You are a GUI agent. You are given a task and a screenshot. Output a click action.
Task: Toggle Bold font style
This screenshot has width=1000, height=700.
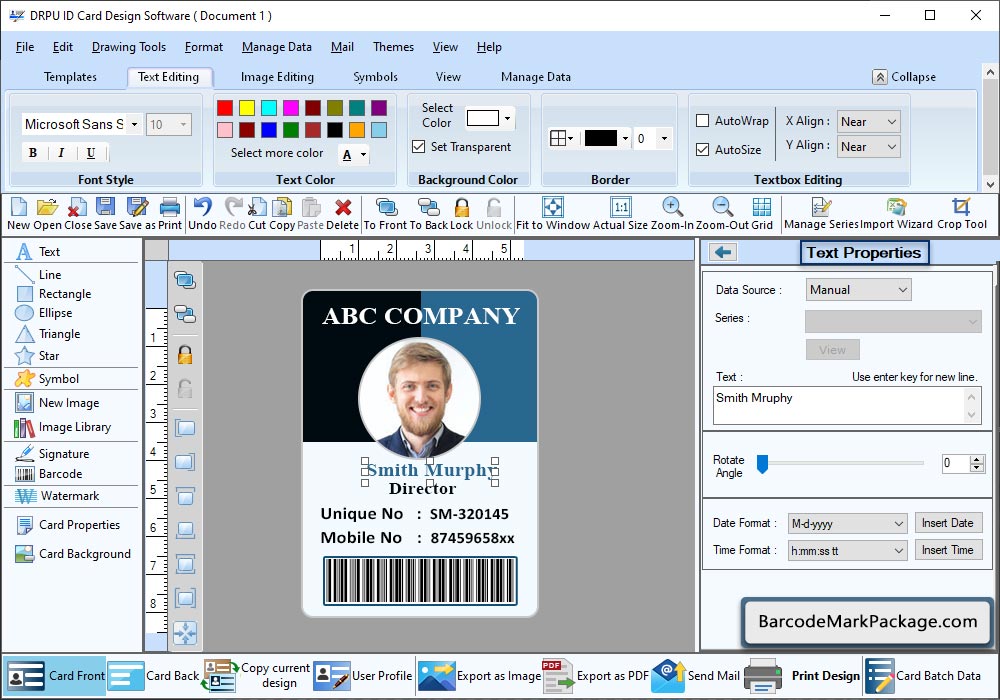pos(33,153)
